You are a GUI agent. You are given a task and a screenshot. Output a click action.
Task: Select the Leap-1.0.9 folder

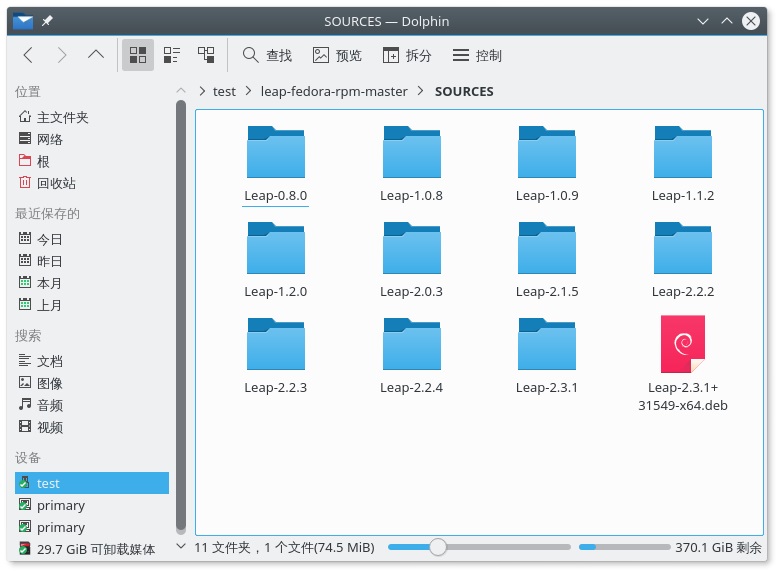click(547, 164)
